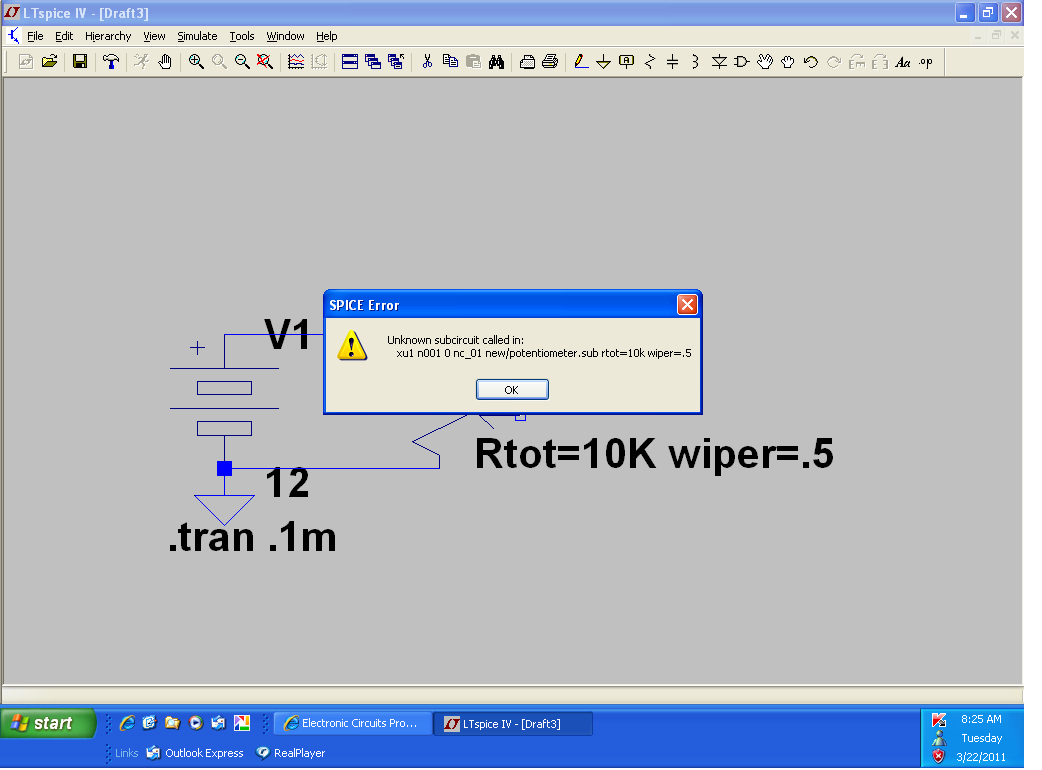The width and height of the screenshot is (1042, 770).
Task: Close the SPICE Error dialog with X
Action: (687, 304)
